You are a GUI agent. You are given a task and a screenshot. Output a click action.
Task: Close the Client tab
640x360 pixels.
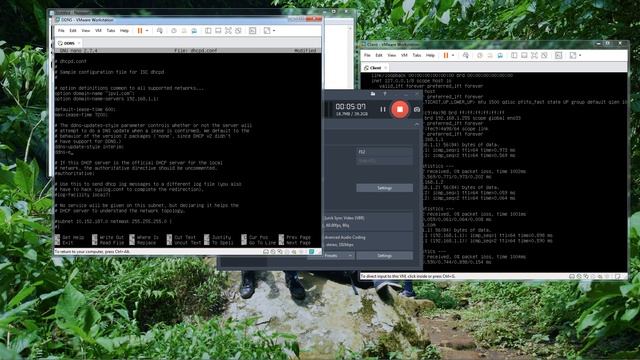point(385,68)
